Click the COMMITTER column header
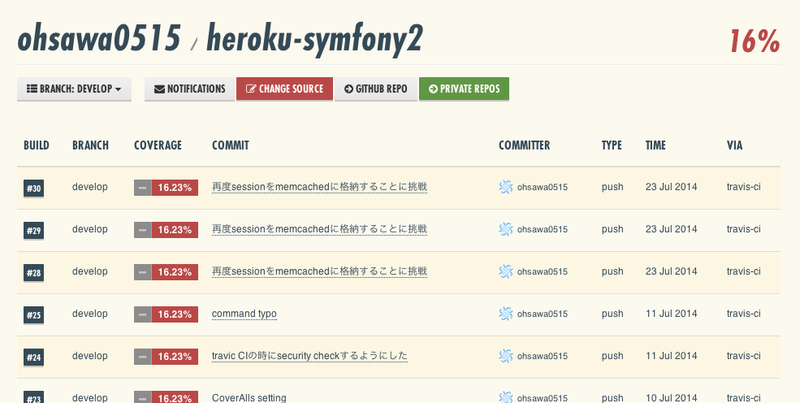This screenshot has width=800, height=403. tap(524, 145)
